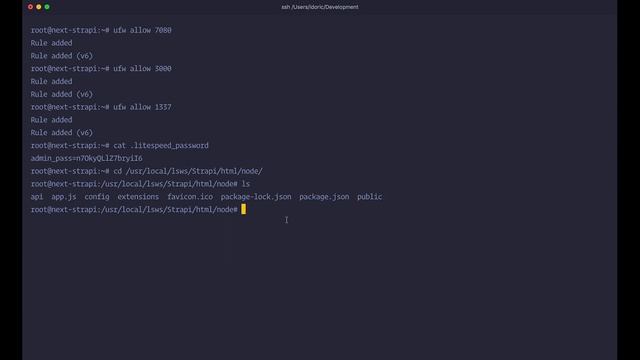Click 'api' in the ls output
The width and height of the screenshot is (640, 360).
(37, 197)
